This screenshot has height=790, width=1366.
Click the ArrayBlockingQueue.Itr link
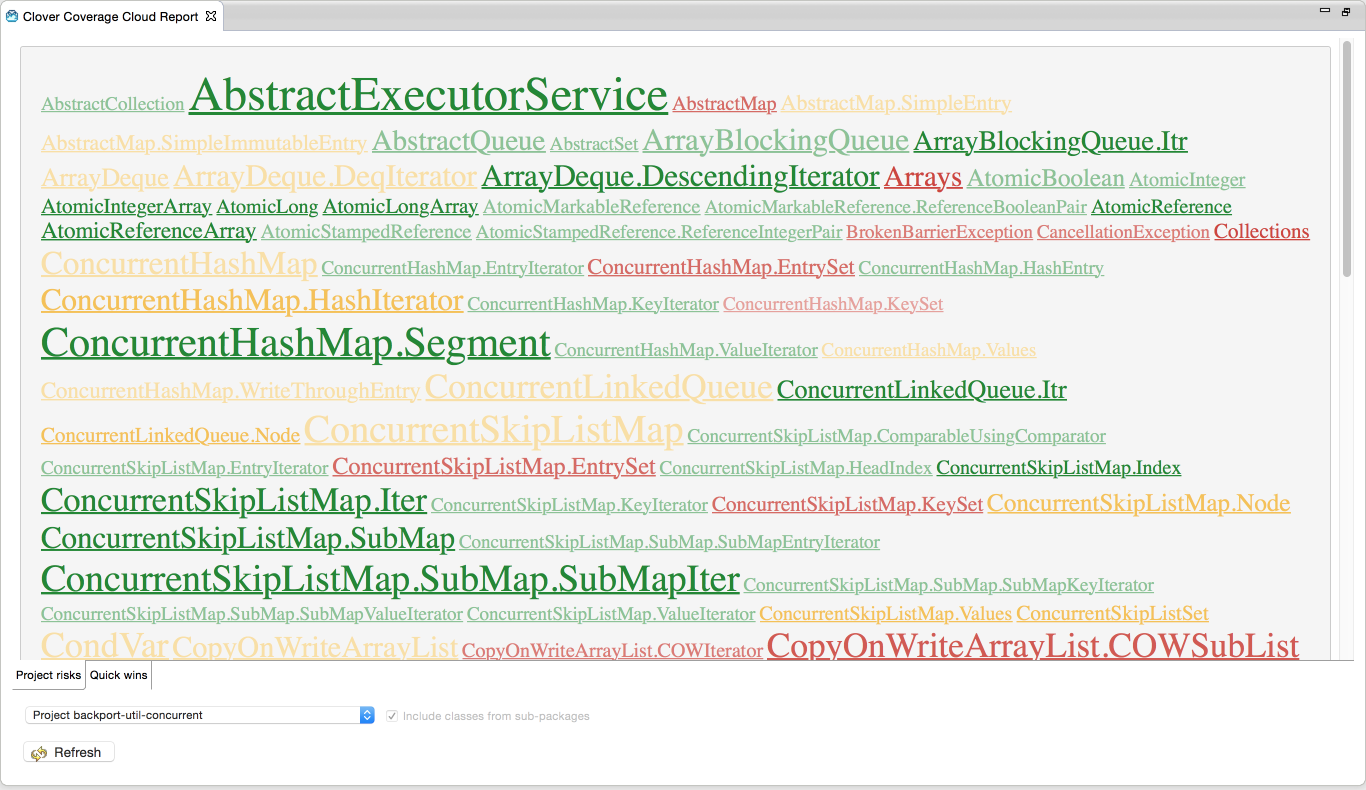(x=1050, y=141)
